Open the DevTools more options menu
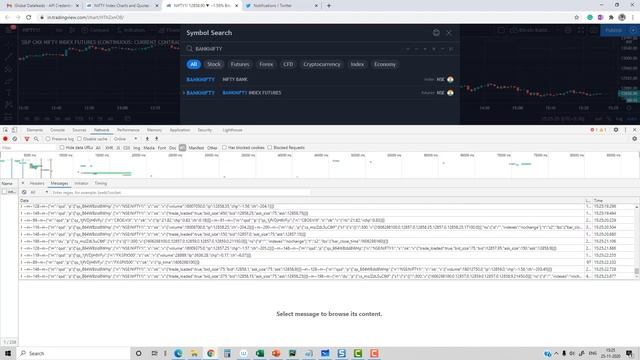The image size is (640, 360). point(625,130)
